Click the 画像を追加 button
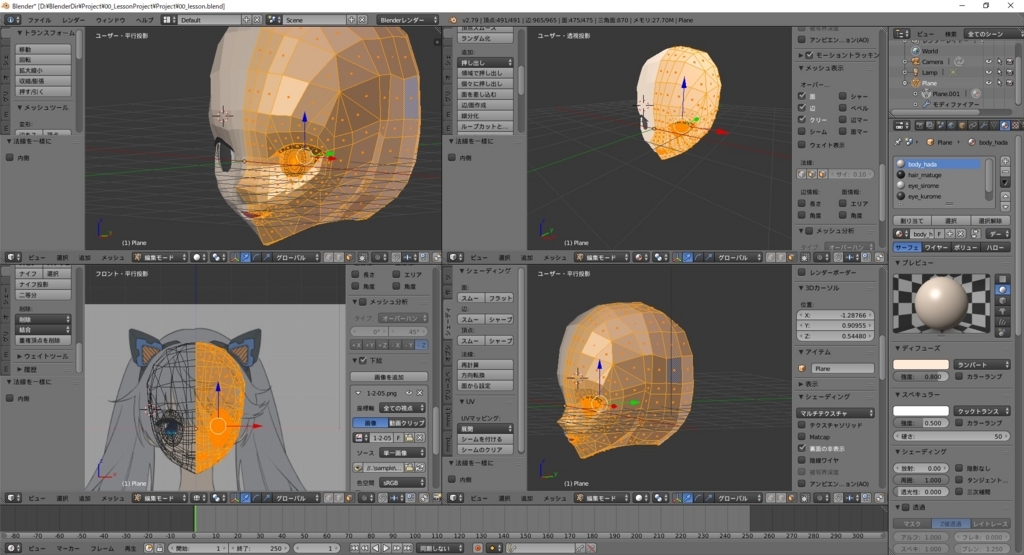This screenshot has width=1024, height=555. coord(389,377)
